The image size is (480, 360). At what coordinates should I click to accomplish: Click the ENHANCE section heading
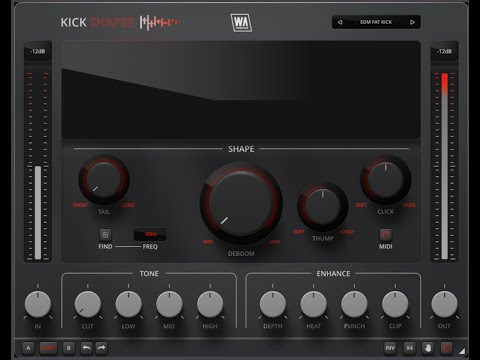333,274
